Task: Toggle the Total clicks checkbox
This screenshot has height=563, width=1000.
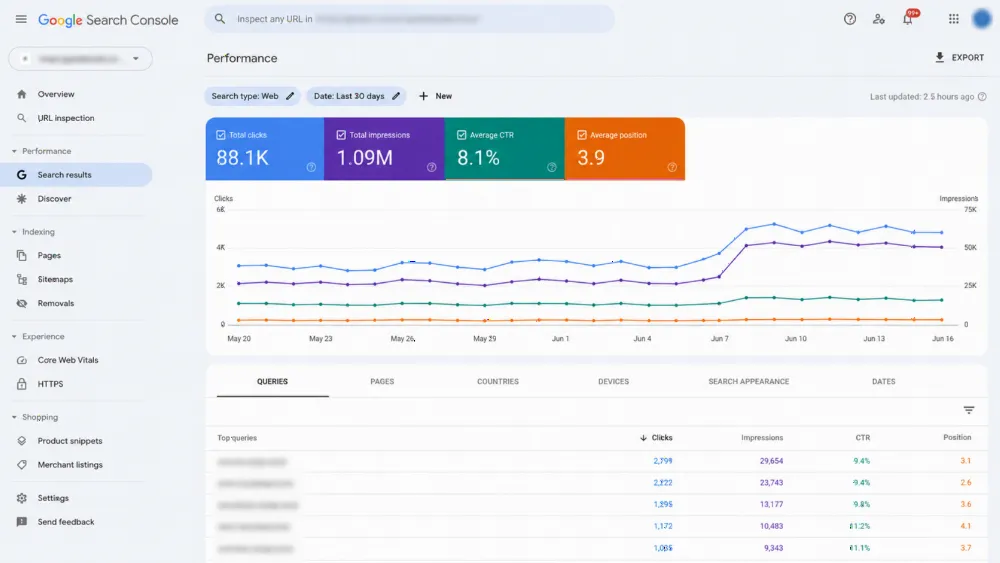Action: click(221, 135)
